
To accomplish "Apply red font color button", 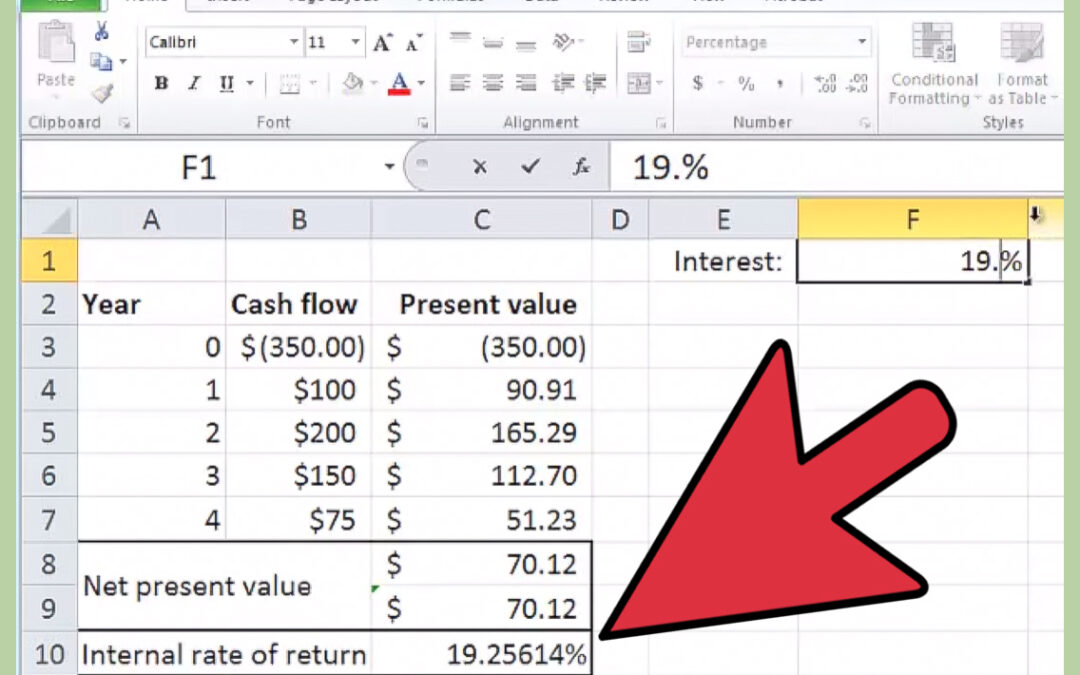I will [x=399, y=83].
